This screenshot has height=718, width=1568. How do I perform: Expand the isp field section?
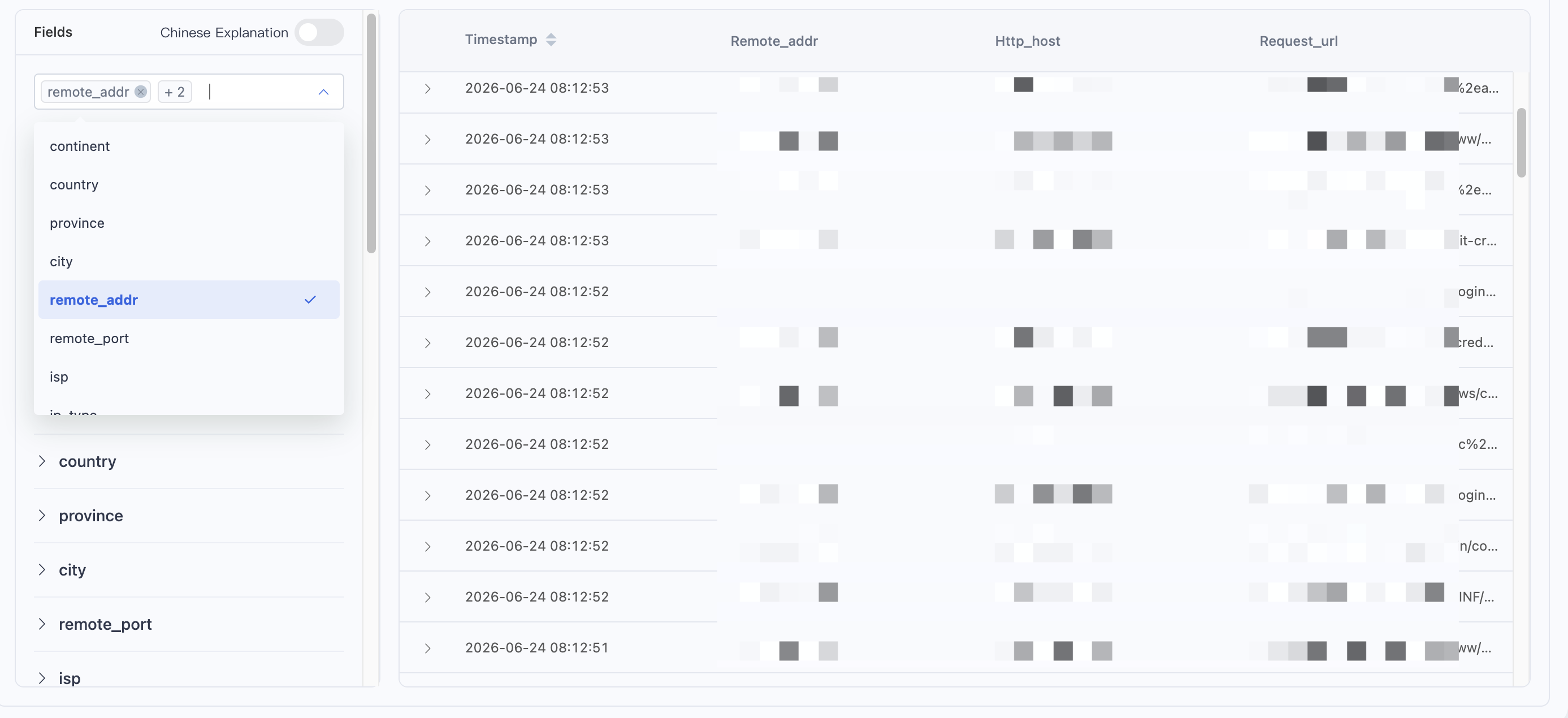42,678
